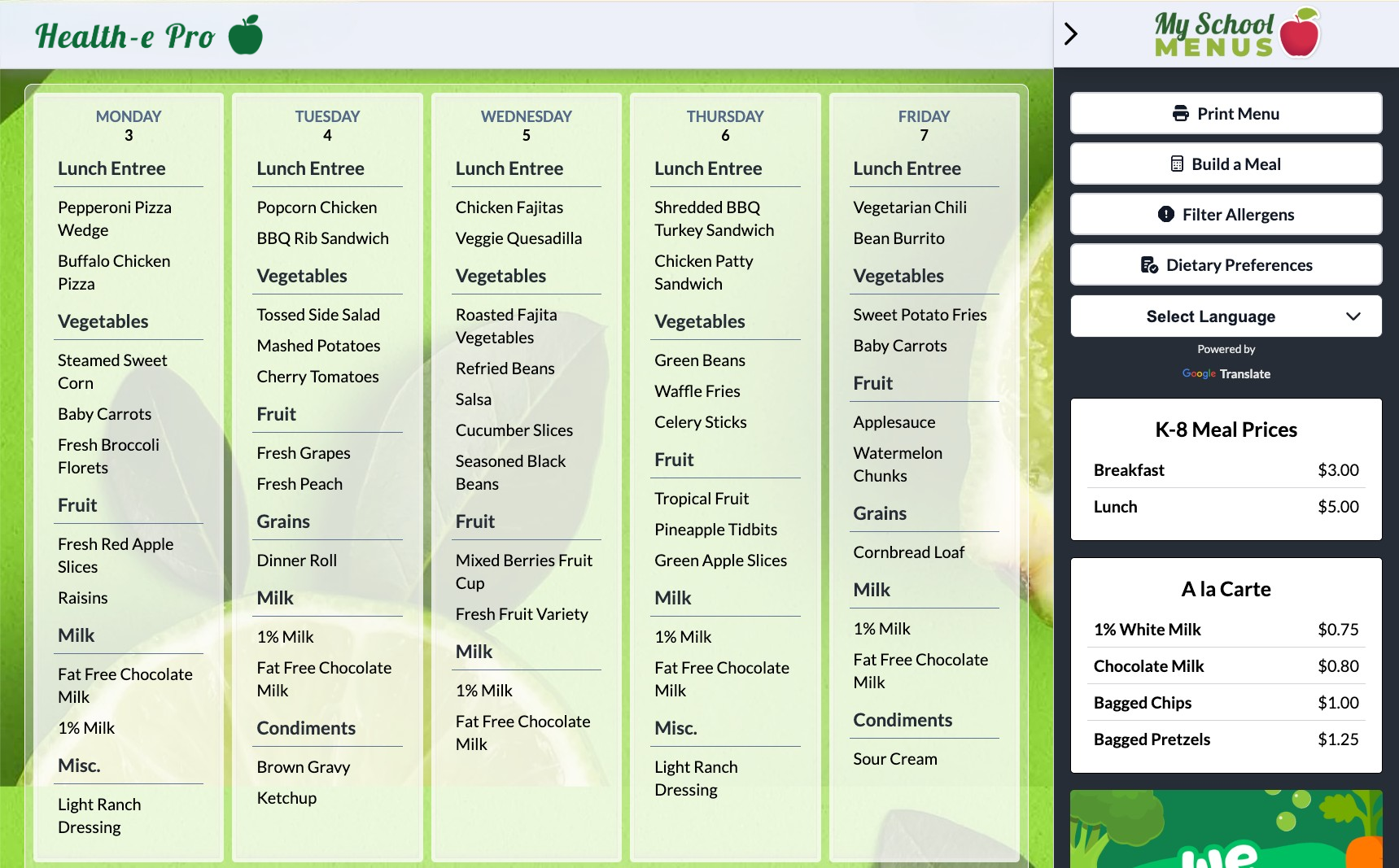
Task: Expand the language chevron on Select Language
Action: [x=1353, y=316]
